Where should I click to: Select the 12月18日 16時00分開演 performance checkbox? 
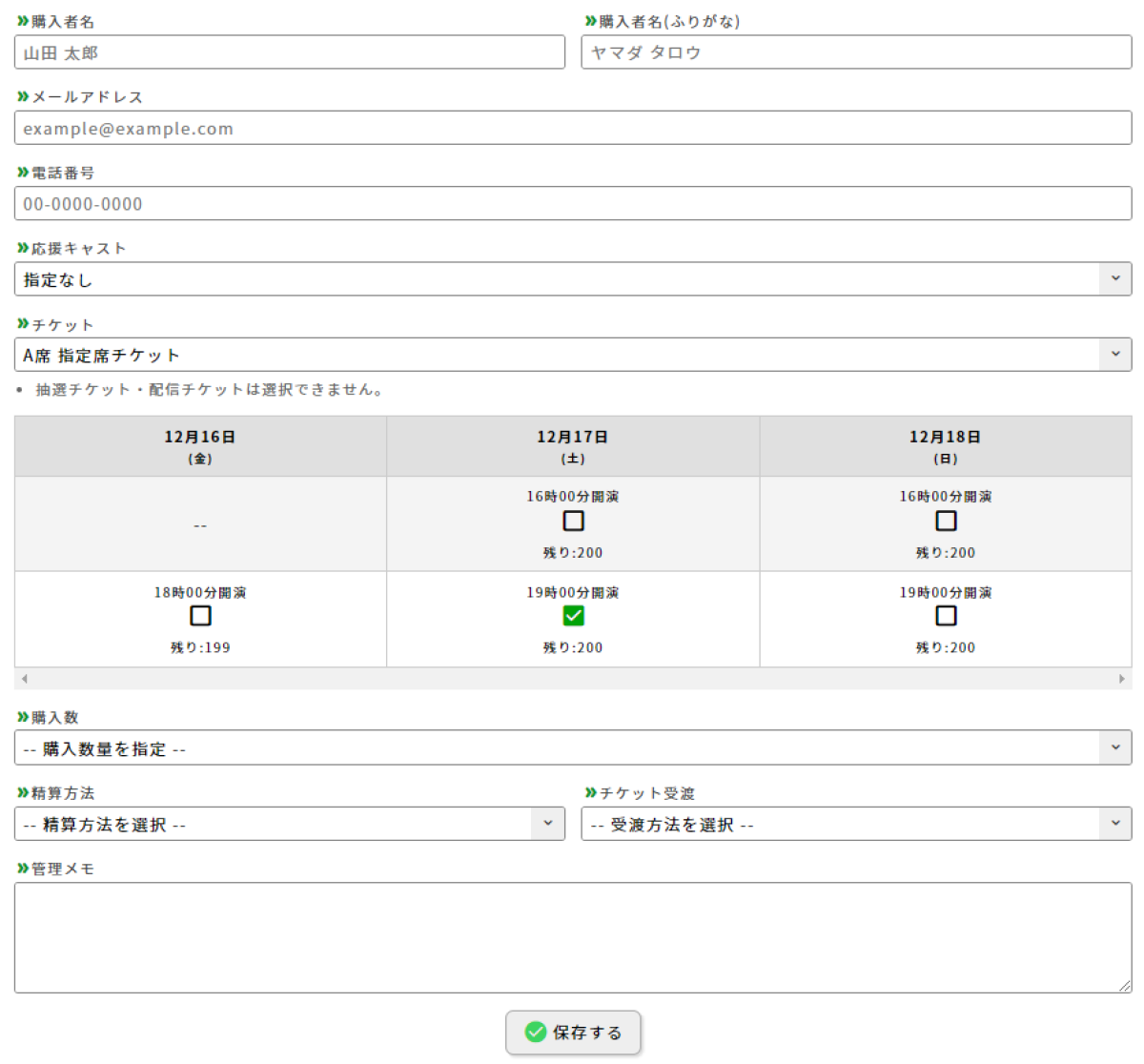(x=946, y=521)
